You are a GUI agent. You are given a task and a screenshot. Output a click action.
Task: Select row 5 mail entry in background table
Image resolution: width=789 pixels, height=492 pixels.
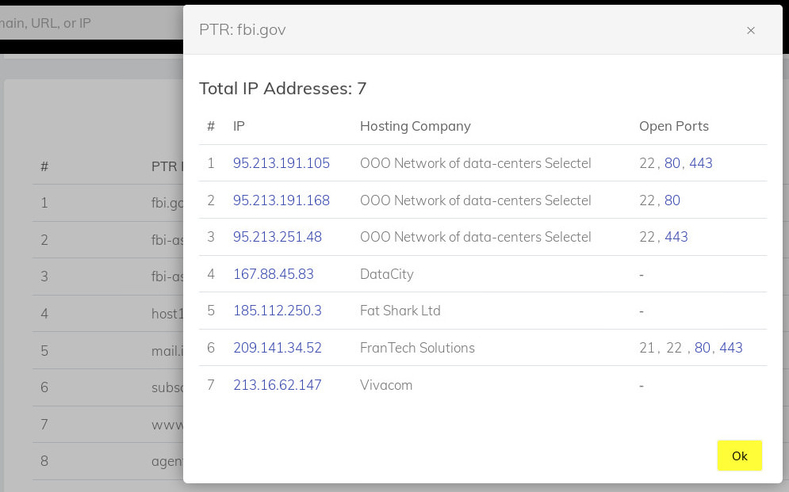click(x=167, y=351)
